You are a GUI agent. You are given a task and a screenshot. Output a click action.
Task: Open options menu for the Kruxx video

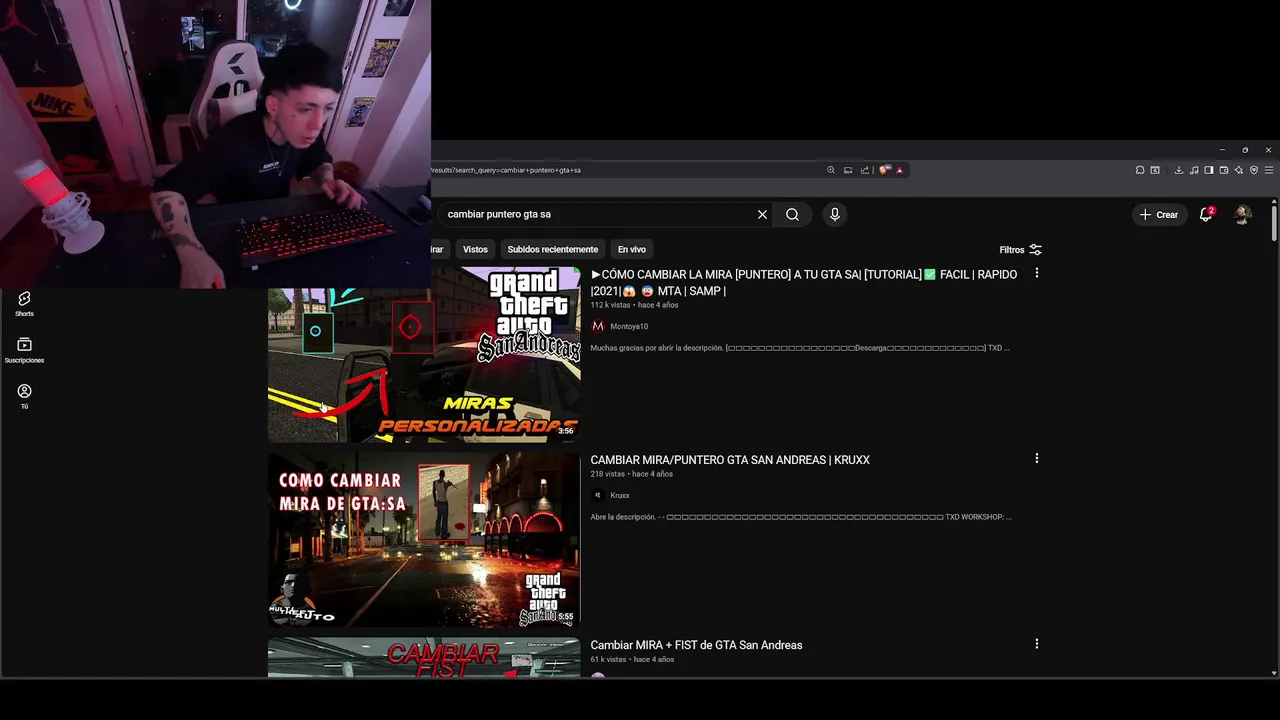pos(1036,458)
